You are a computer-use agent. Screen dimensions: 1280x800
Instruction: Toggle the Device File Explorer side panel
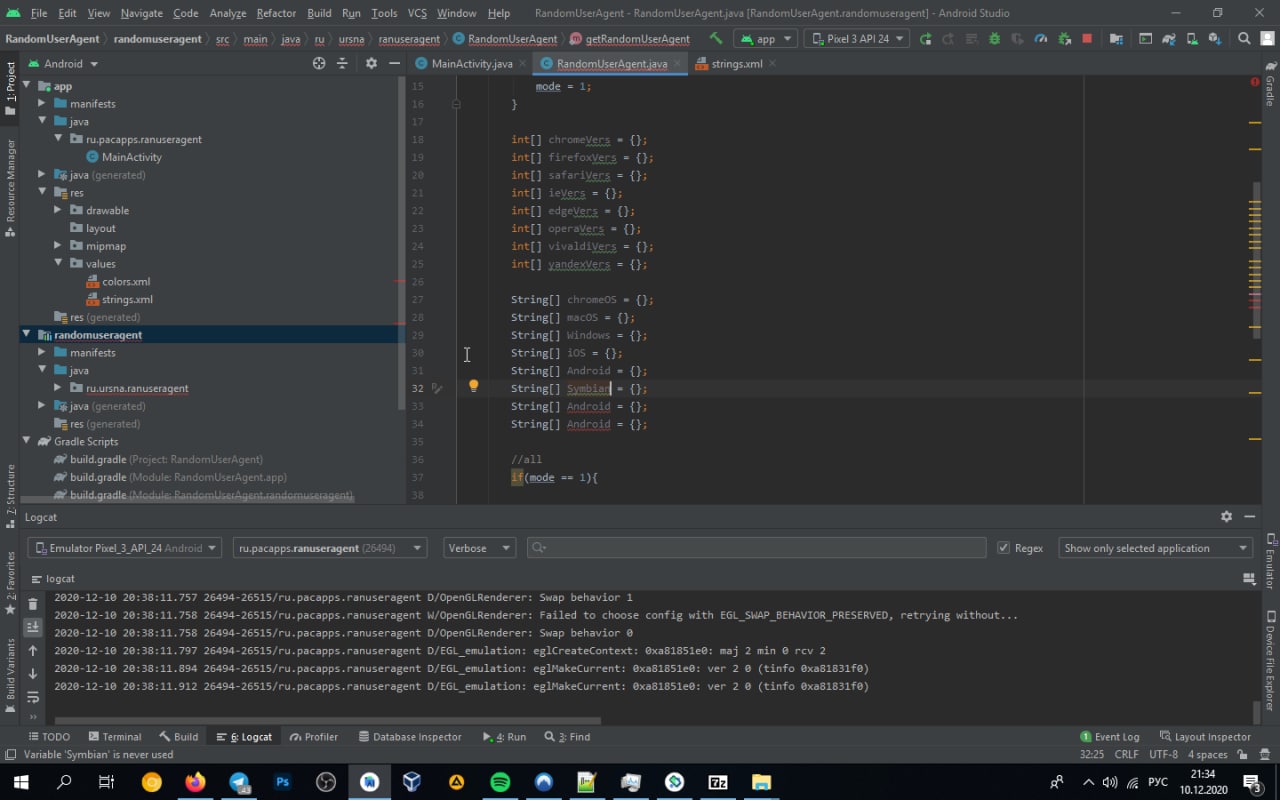click(1270, 660)
